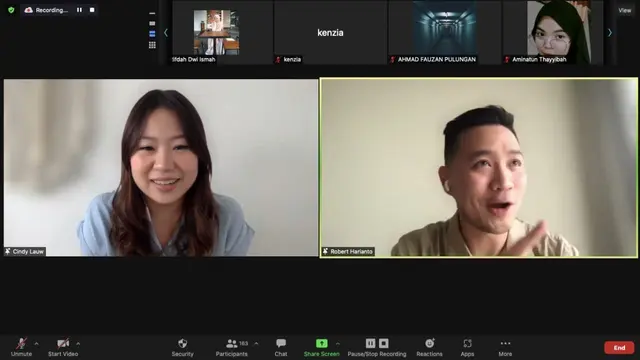
Task: Click the green Share Screen button
Action: point(322,347)
